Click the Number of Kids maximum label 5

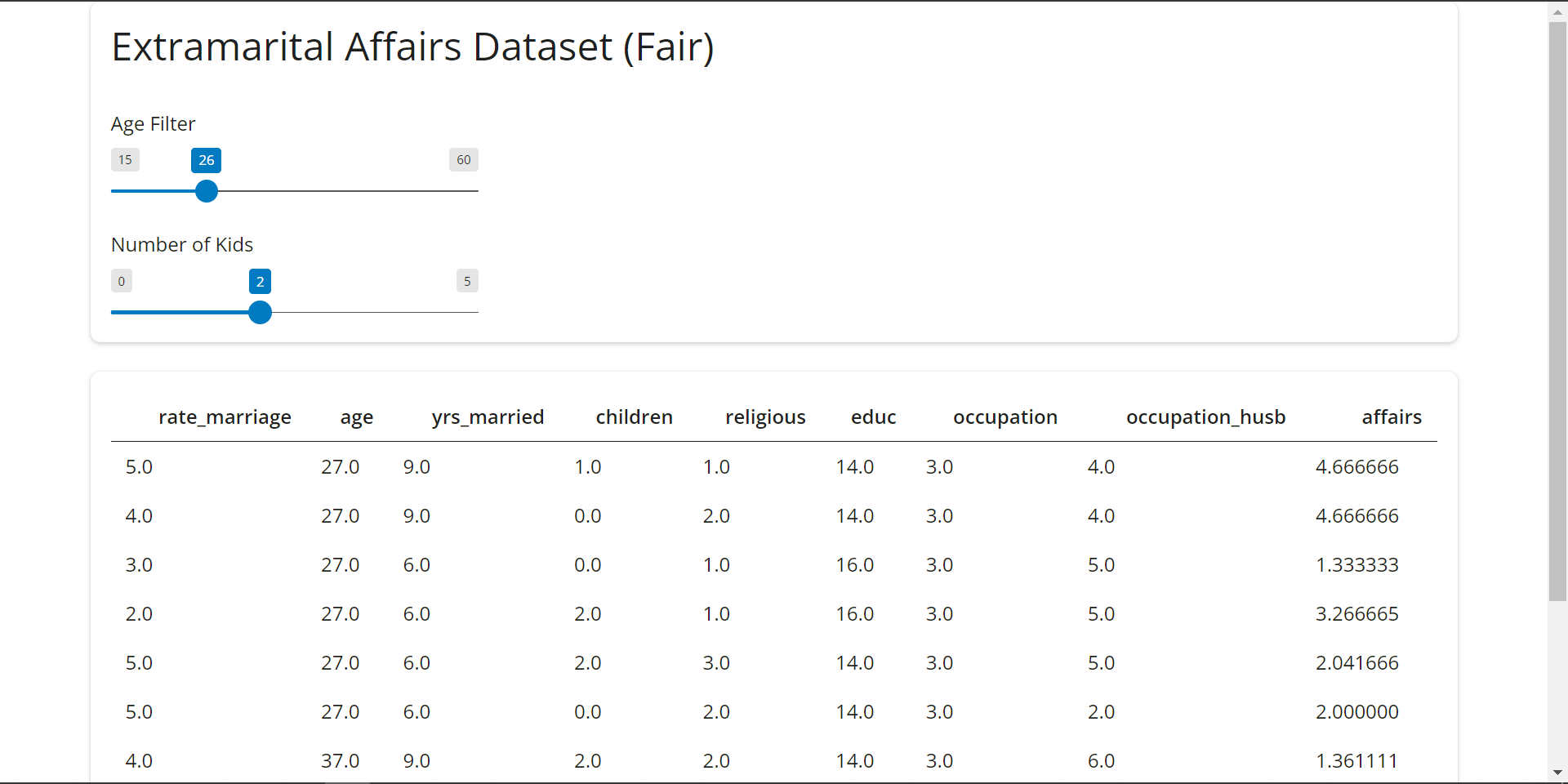tap(467, 281)
